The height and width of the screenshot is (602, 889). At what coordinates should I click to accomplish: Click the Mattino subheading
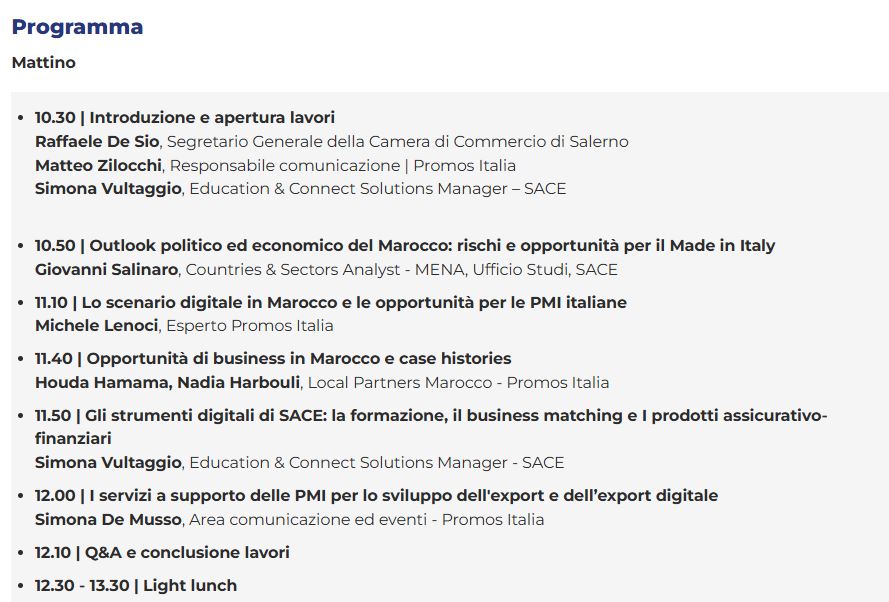[43, 62]
